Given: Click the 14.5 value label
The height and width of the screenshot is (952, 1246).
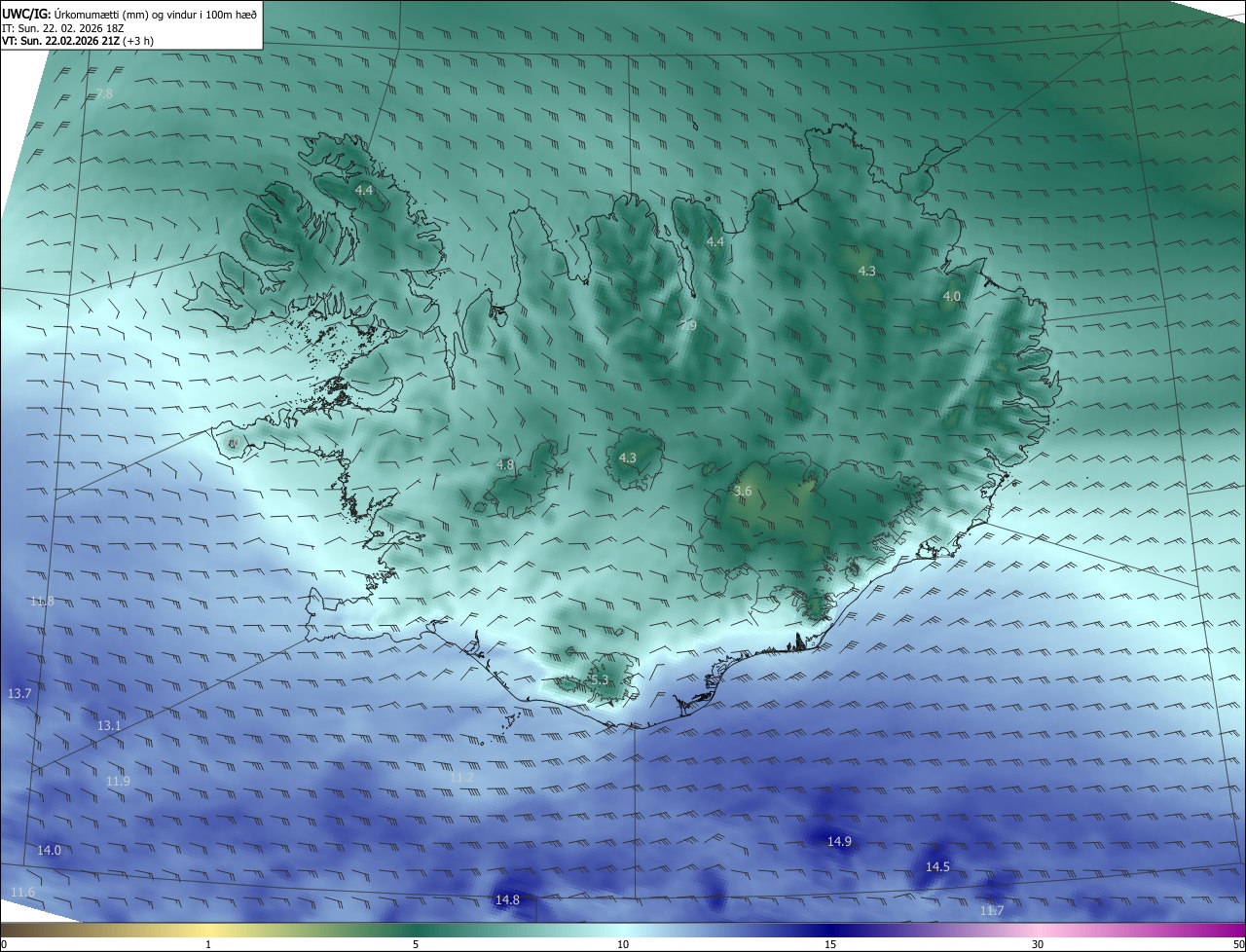Looking at the screenshot, I should tap(937, 865).
